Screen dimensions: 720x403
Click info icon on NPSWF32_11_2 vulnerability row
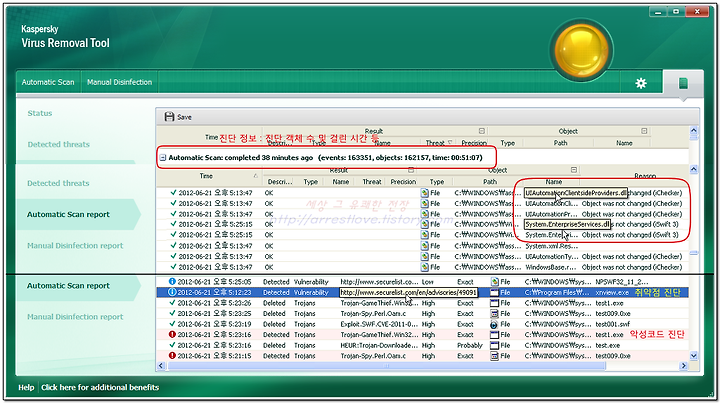(172, 281)
